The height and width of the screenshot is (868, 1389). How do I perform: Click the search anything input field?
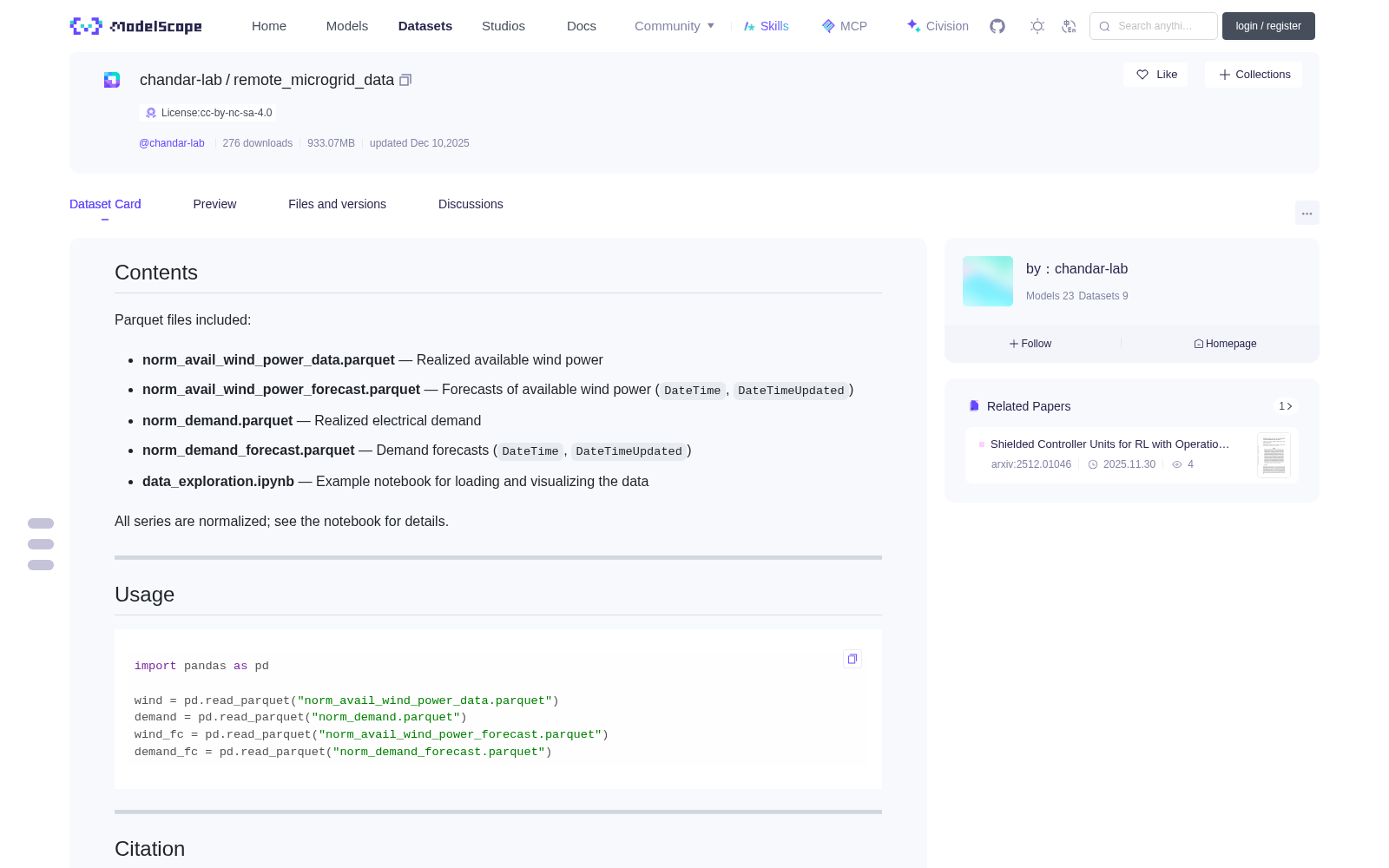[x=1154, y=26]
